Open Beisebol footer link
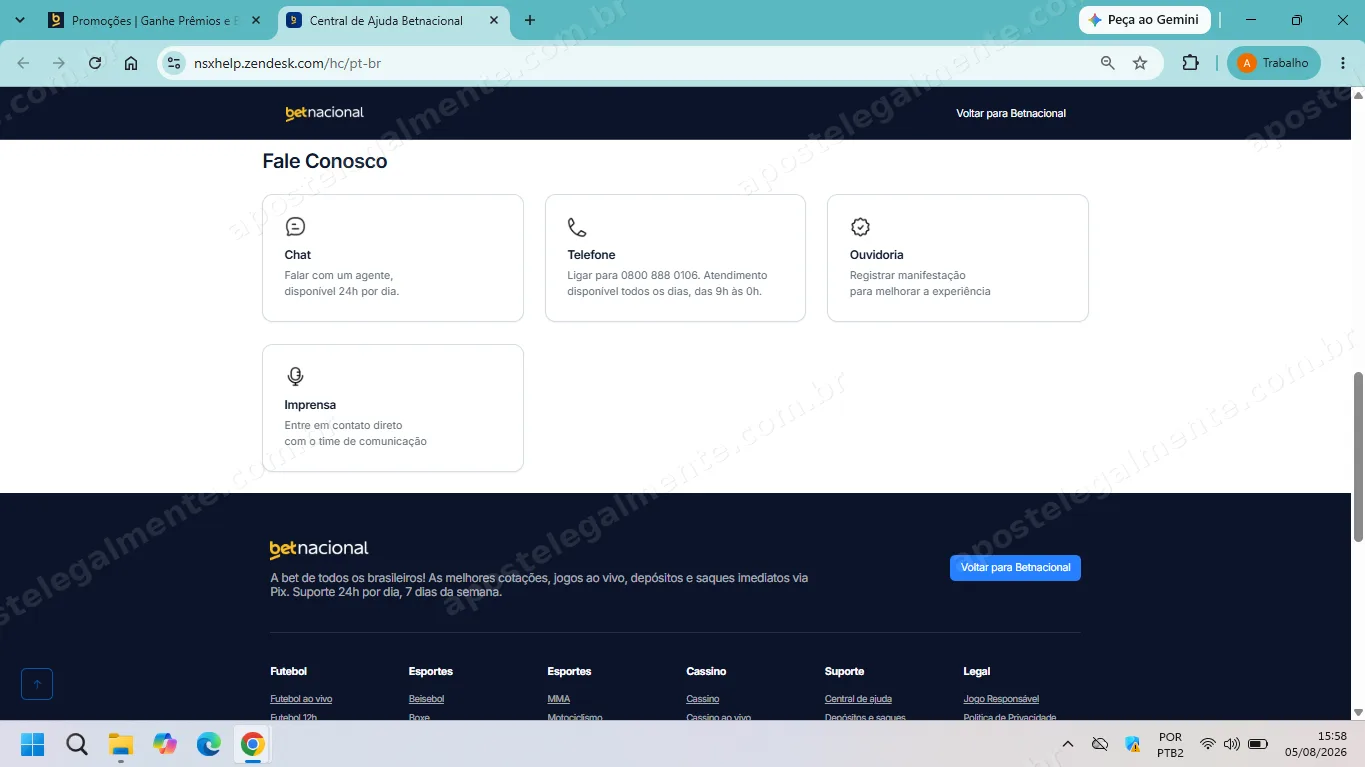Viewport: 1365px width, 767px height. 426,699
